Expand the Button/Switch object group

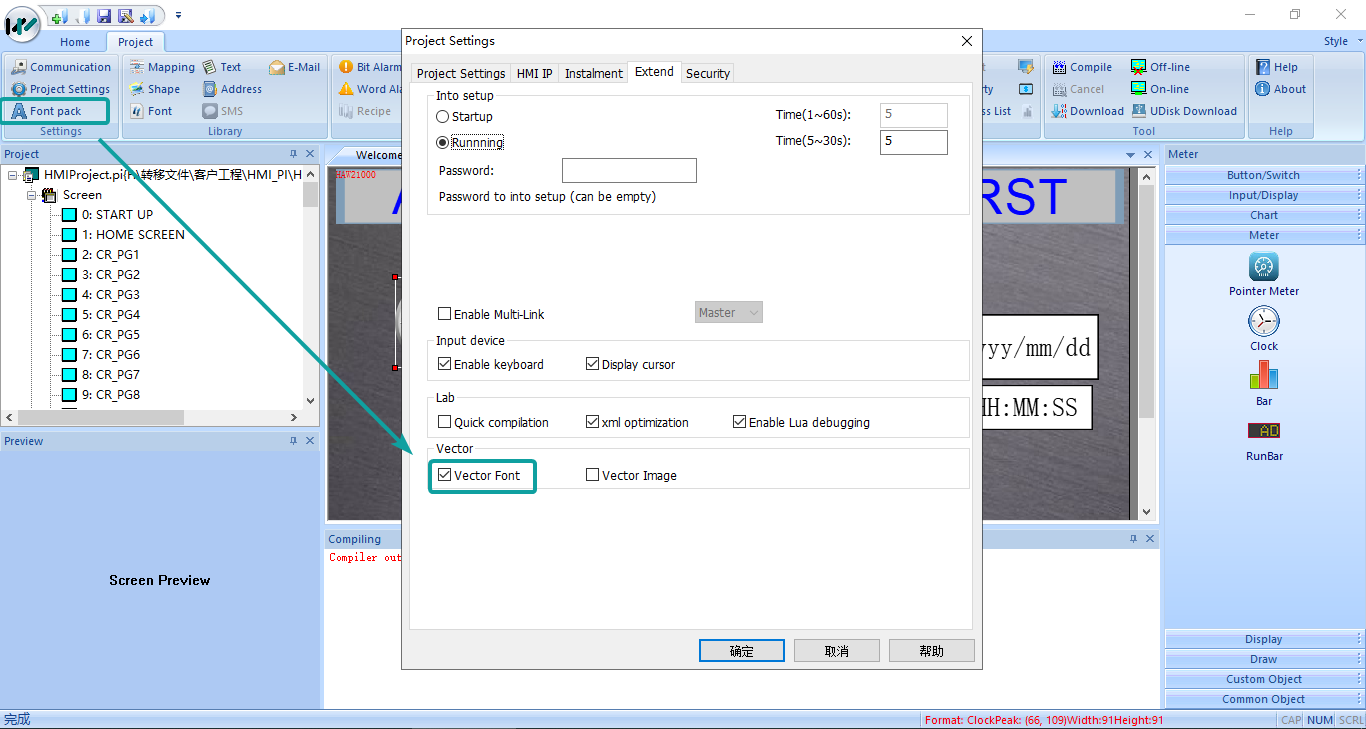click(1264, 175)
